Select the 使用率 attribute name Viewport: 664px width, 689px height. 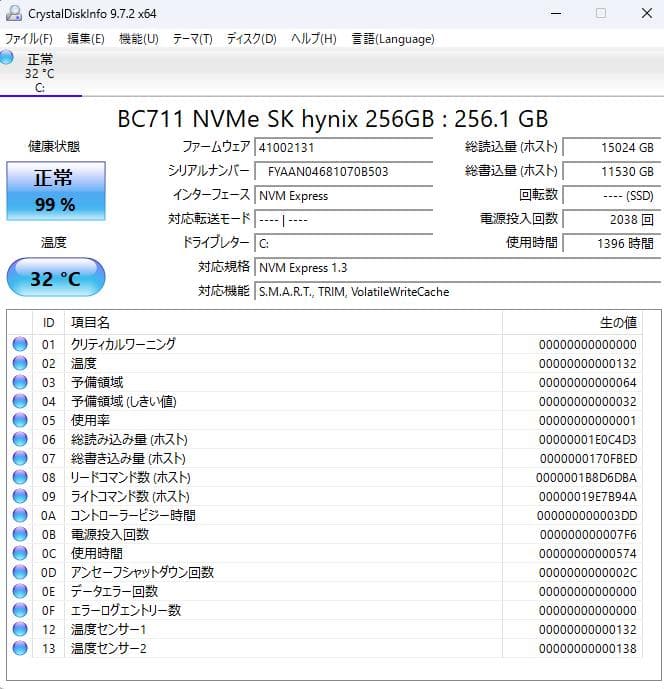pos(90,420)
